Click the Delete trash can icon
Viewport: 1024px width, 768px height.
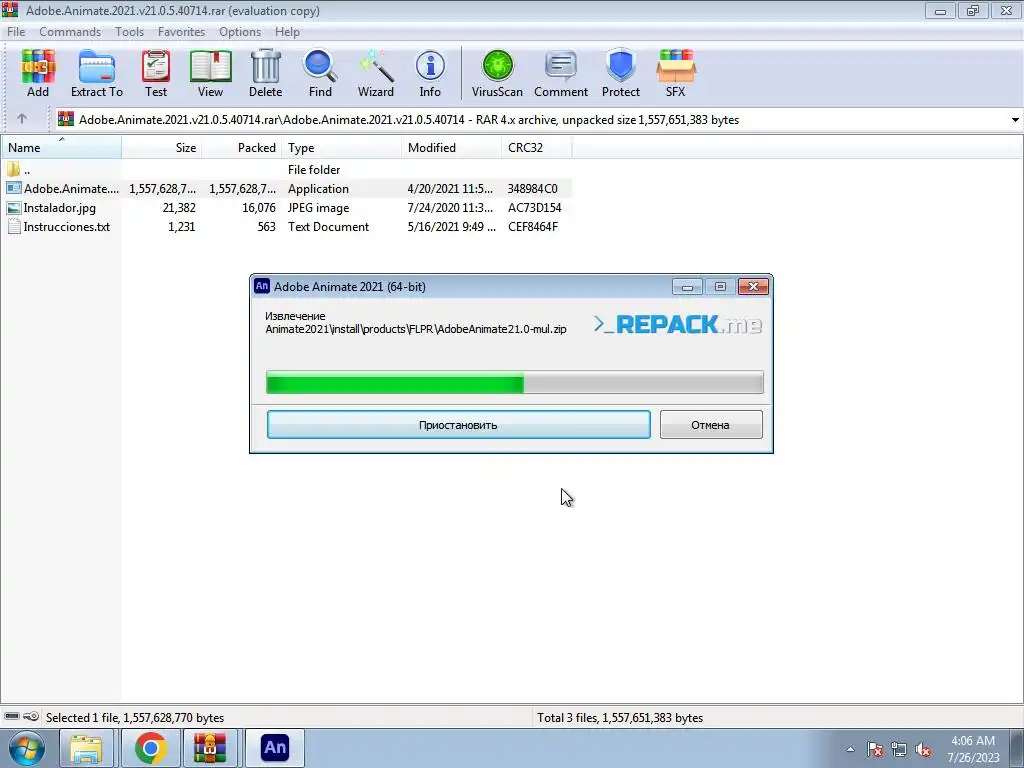265,73
